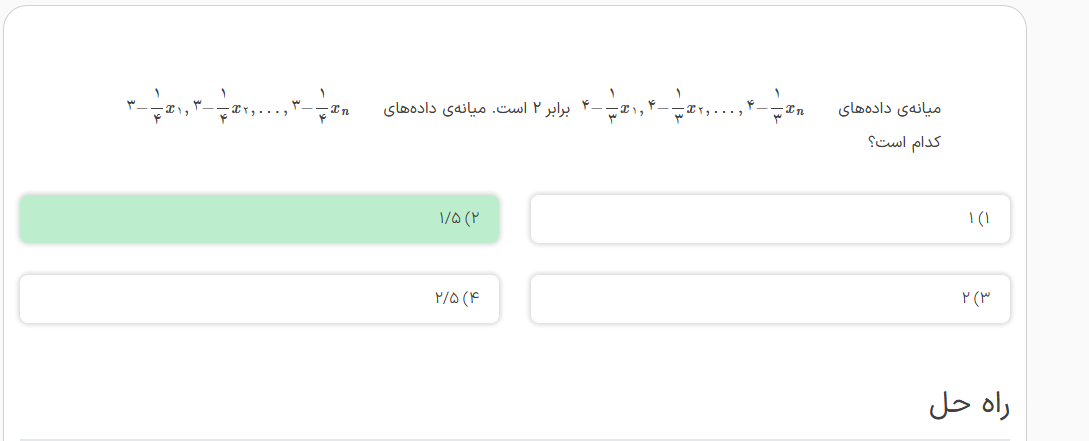Image resolution: width=1089 pixels, height=441 pixels.
Task: Click the راه حل solution heading
Action: [969, 404]
